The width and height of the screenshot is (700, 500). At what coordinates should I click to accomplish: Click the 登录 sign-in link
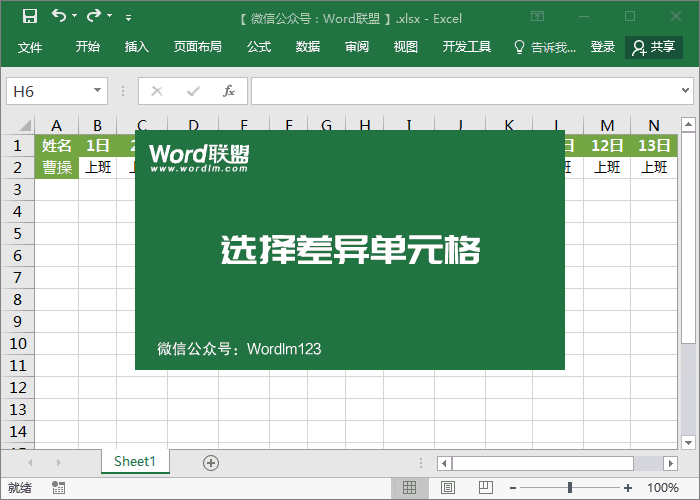point(603,47)
